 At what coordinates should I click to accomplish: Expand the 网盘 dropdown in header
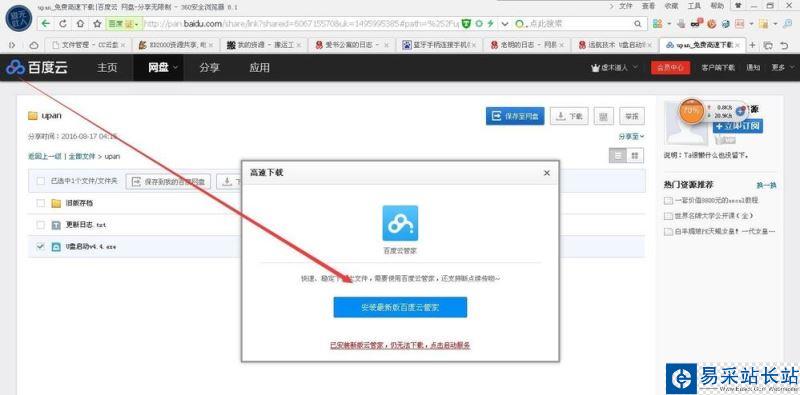[x=175, y=67]
